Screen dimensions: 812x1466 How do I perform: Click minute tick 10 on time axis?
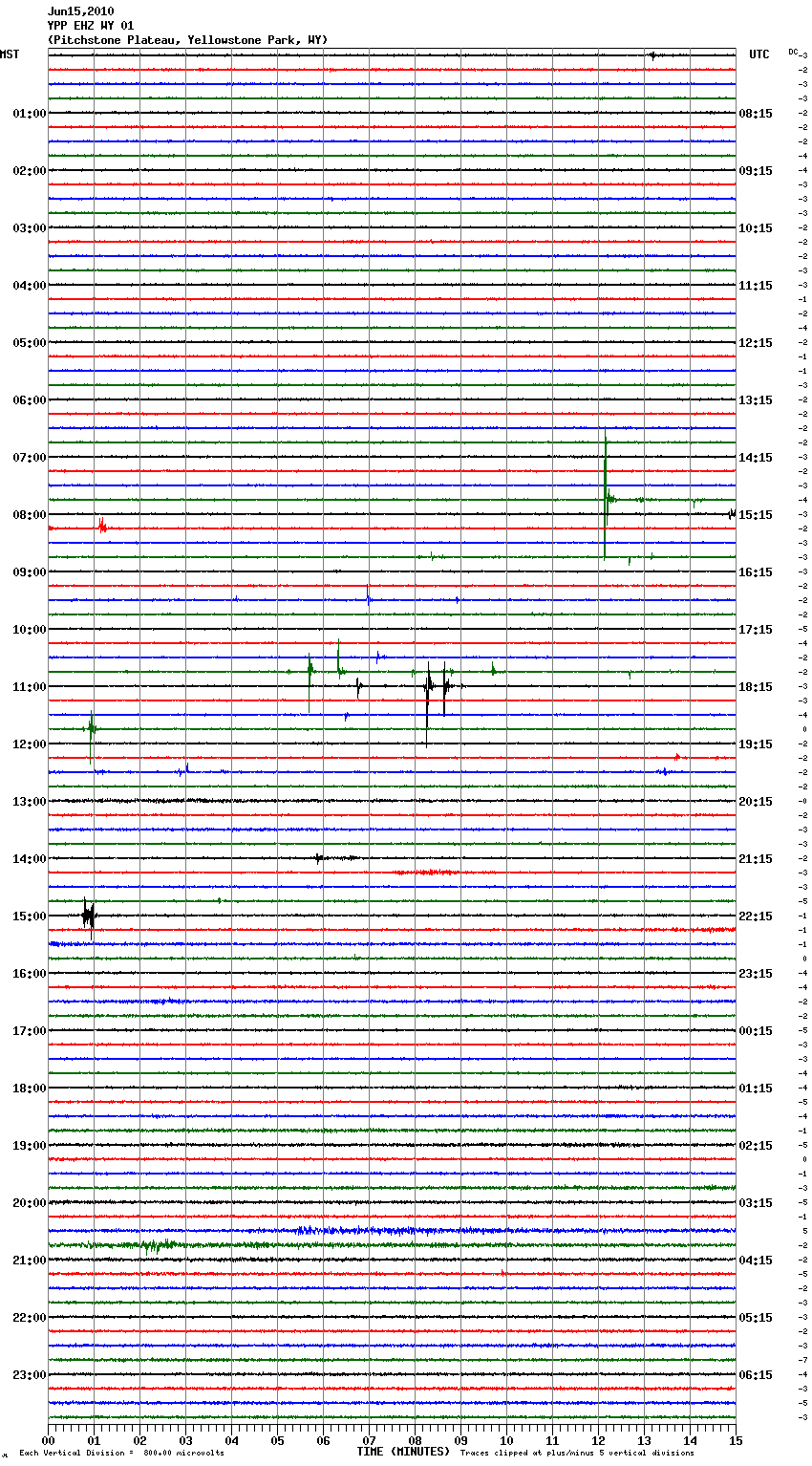click(x=506, y=1440)
